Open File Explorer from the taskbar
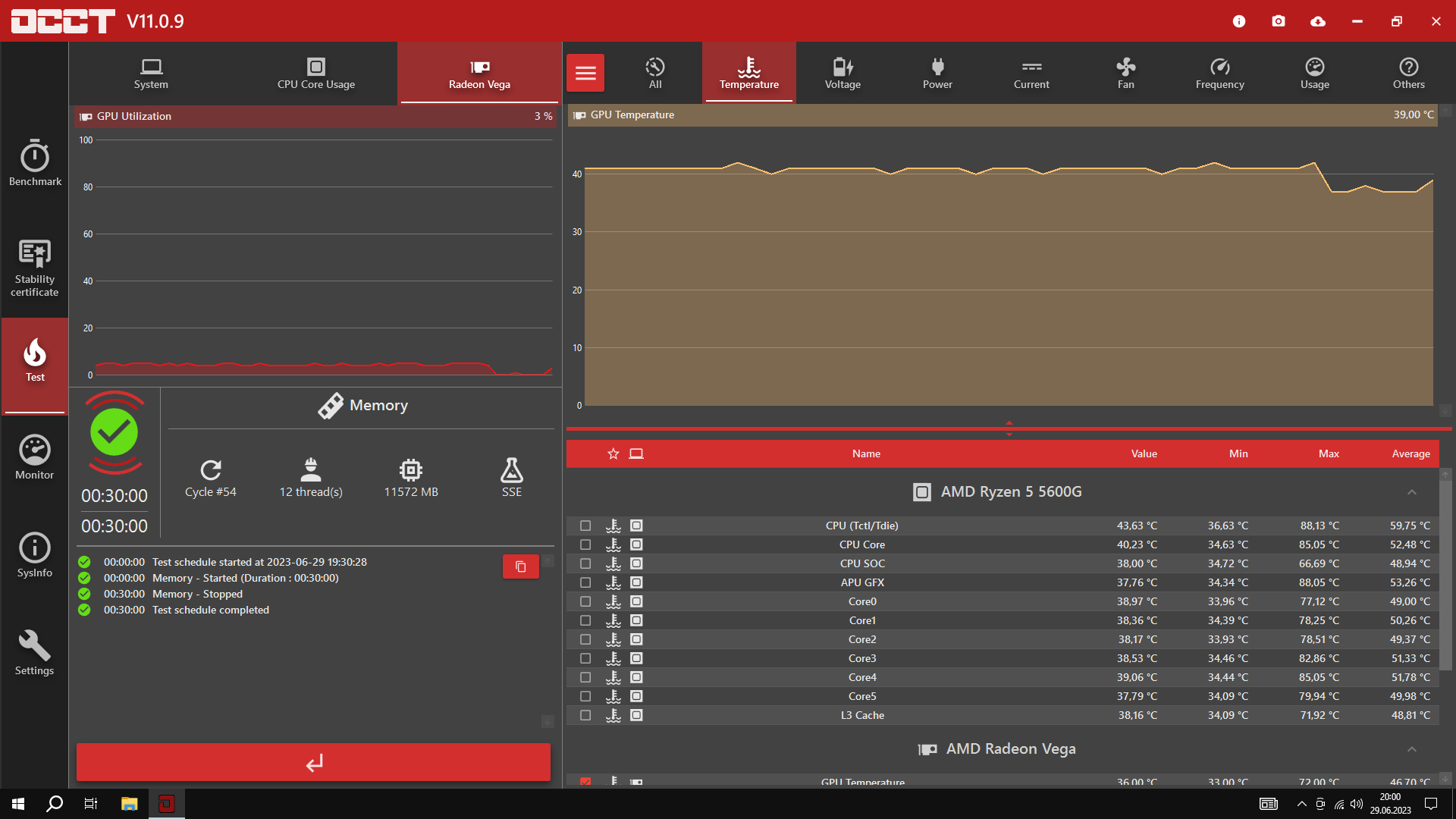Screen dimensions: 1456x819 (130, 804)
